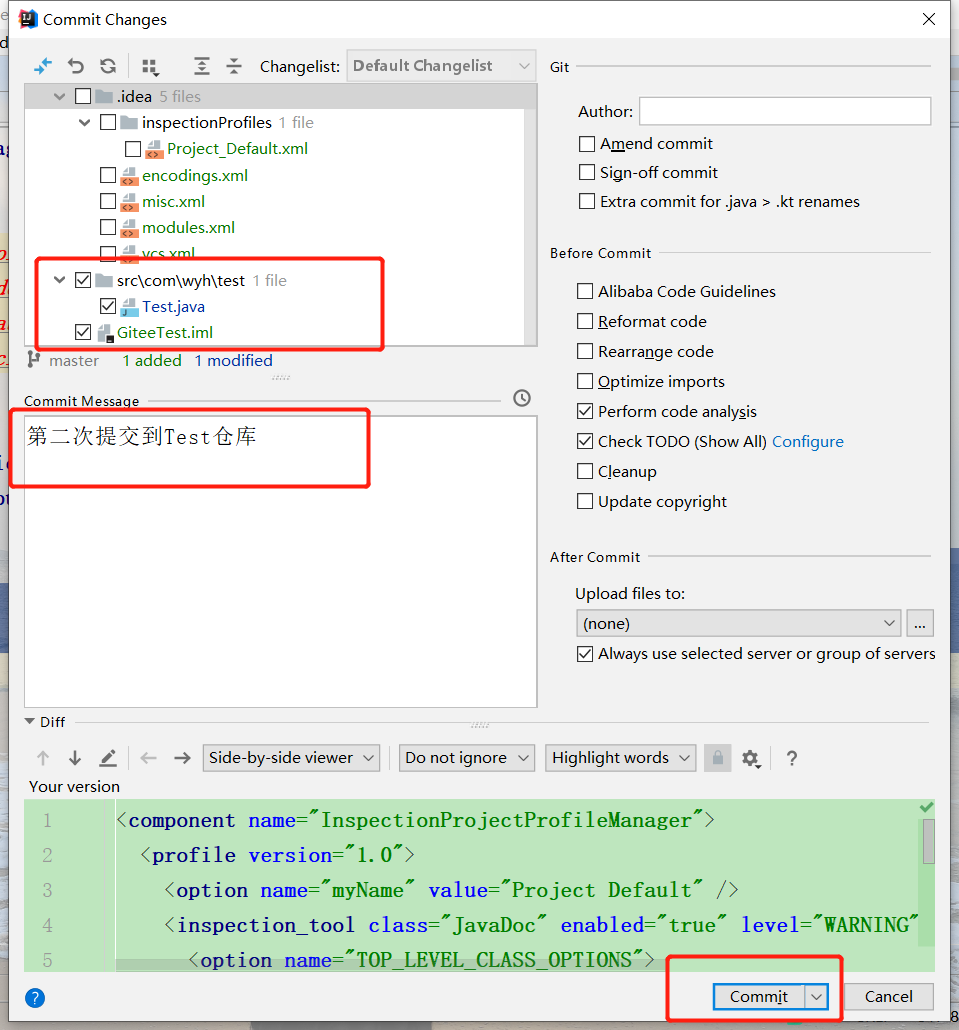Viewport: 959px width, 1030px height.
Task: Open the Group By toolbar icon
Action: tap(150, 67)
